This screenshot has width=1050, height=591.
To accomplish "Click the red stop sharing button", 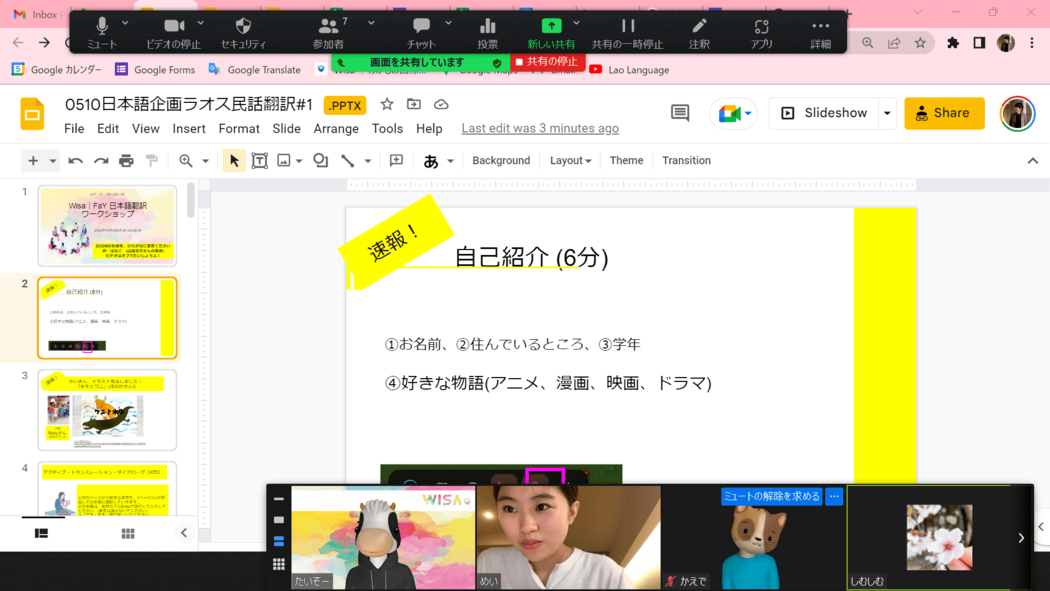I will tap(547, 62).
